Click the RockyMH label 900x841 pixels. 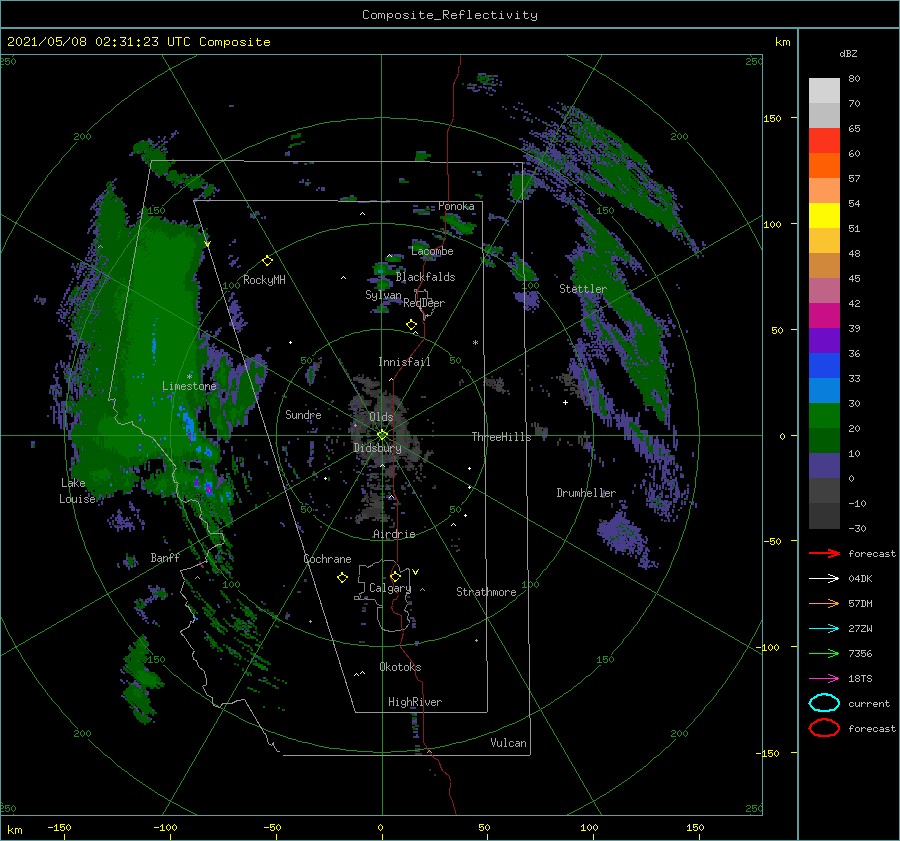pyautogui.click(x=264, y=280)
